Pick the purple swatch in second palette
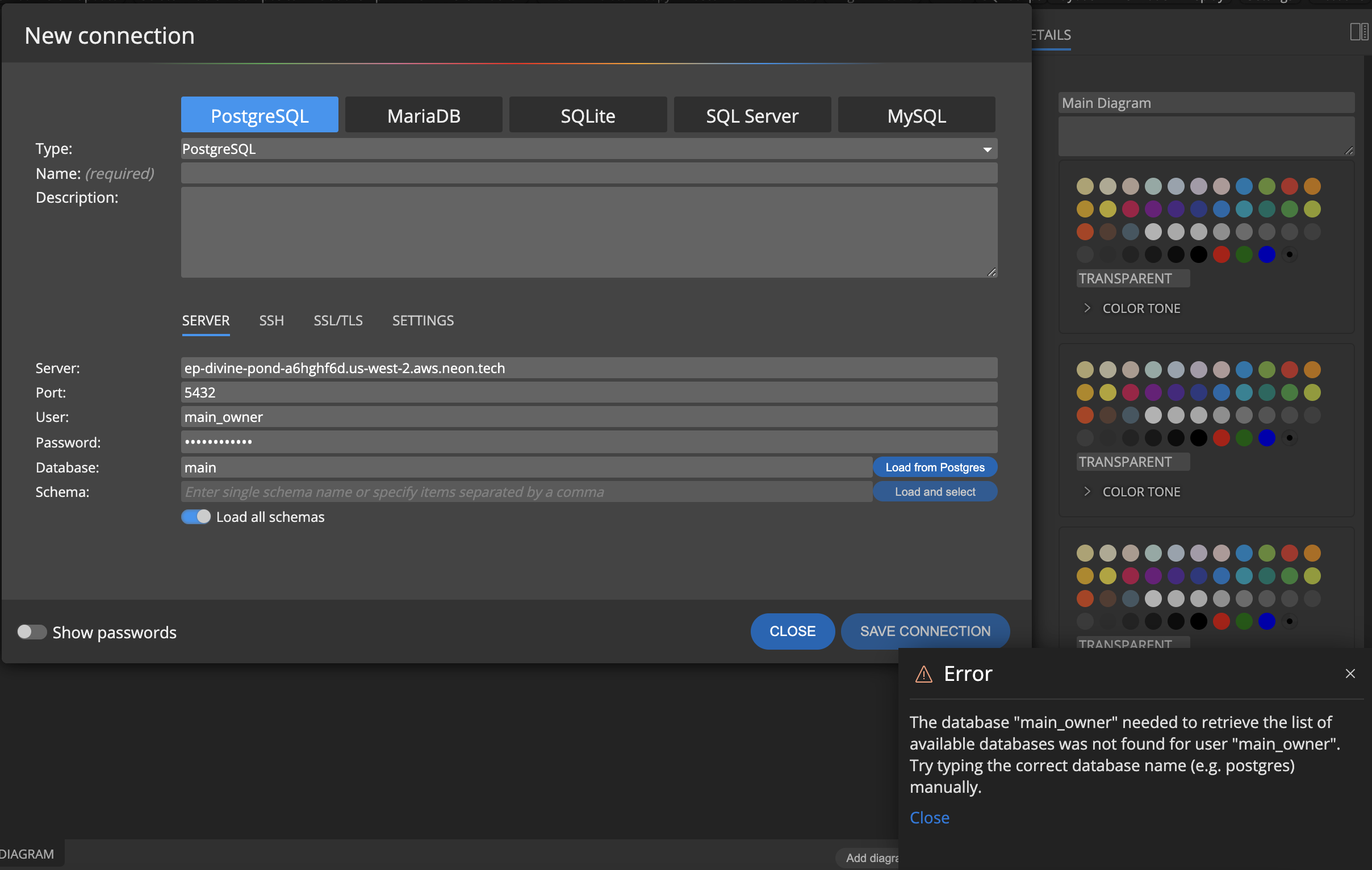 (x=1153, y=392)
